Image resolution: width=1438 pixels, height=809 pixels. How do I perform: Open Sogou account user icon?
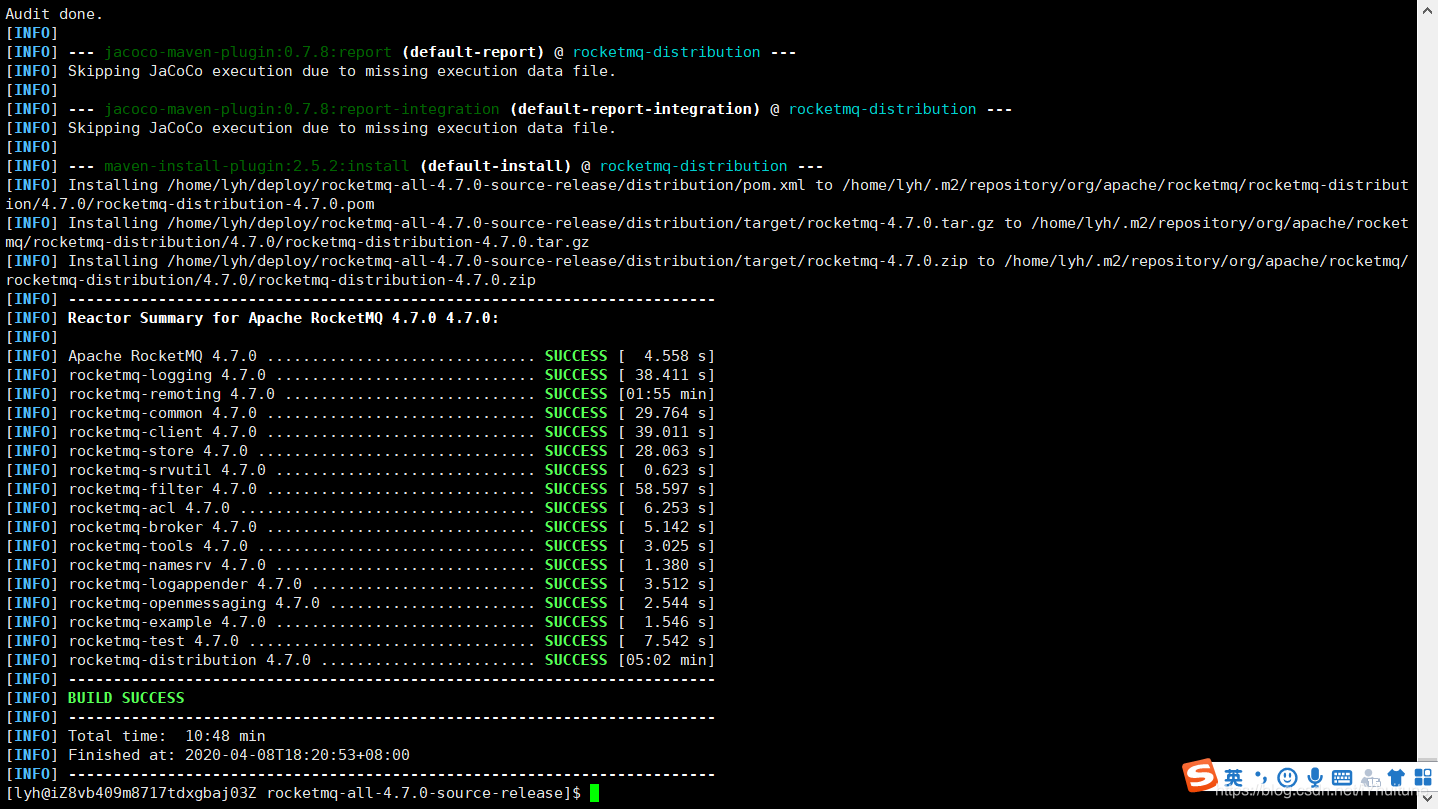(1370, 777)
